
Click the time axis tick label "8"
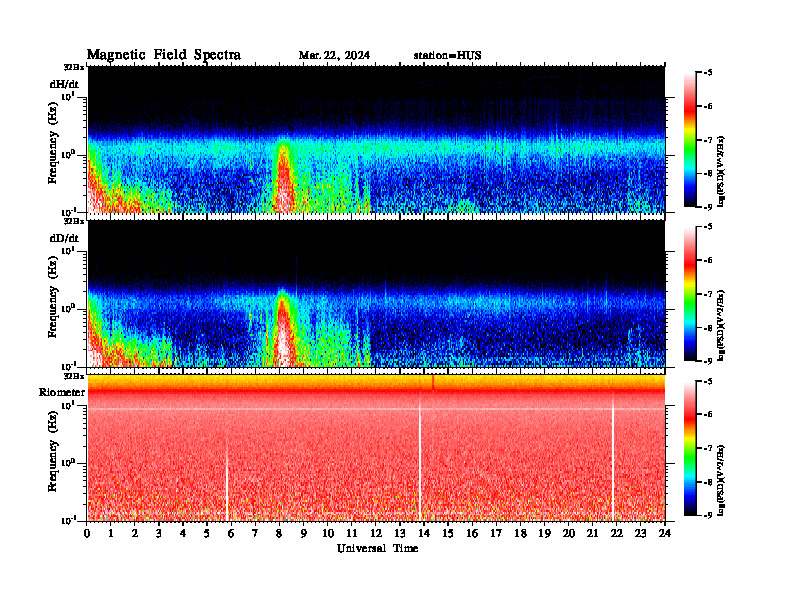(279, 533)
